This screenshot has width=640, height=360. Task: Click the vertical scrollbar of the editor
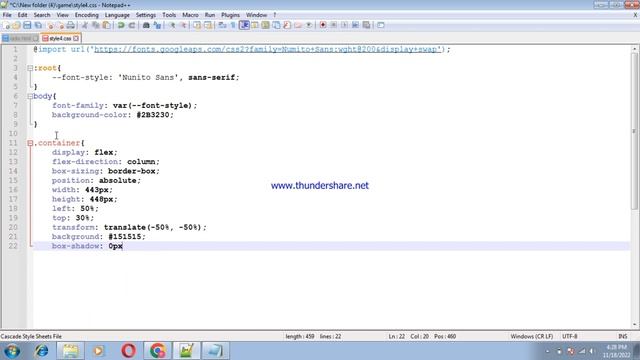[634, 131]
